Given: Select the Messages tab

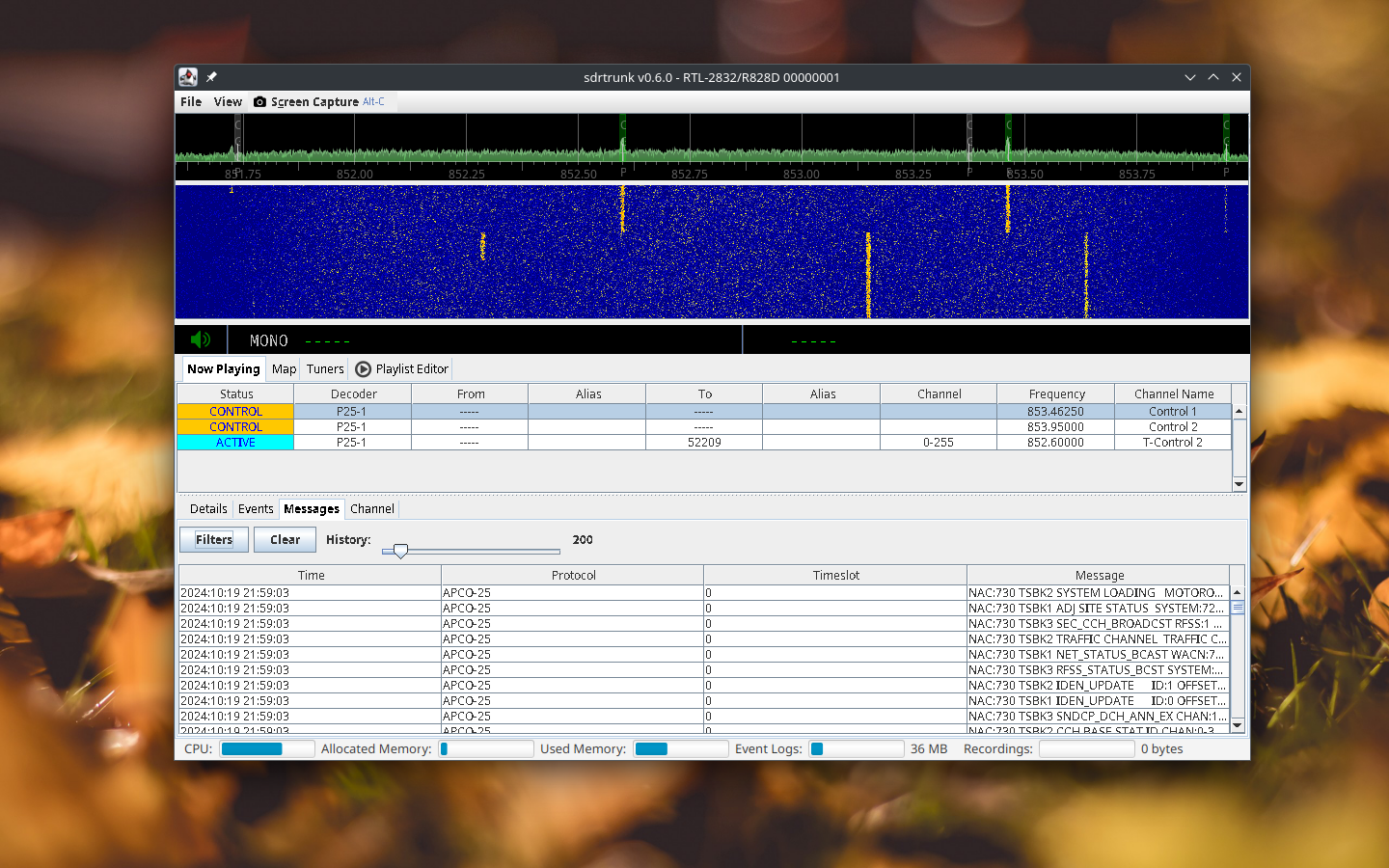Looking at the screenshot, I should 312,508.
